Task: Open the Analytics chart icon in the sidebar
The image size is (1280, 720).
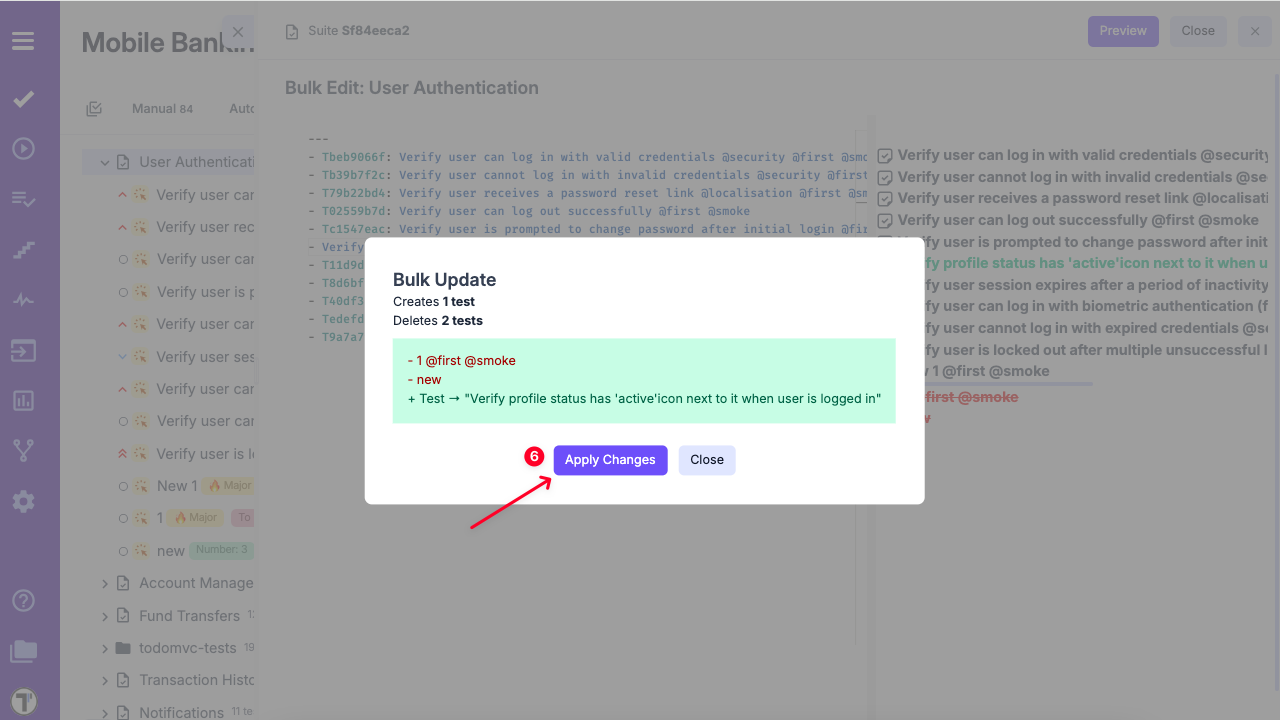Action: [23, 401]
